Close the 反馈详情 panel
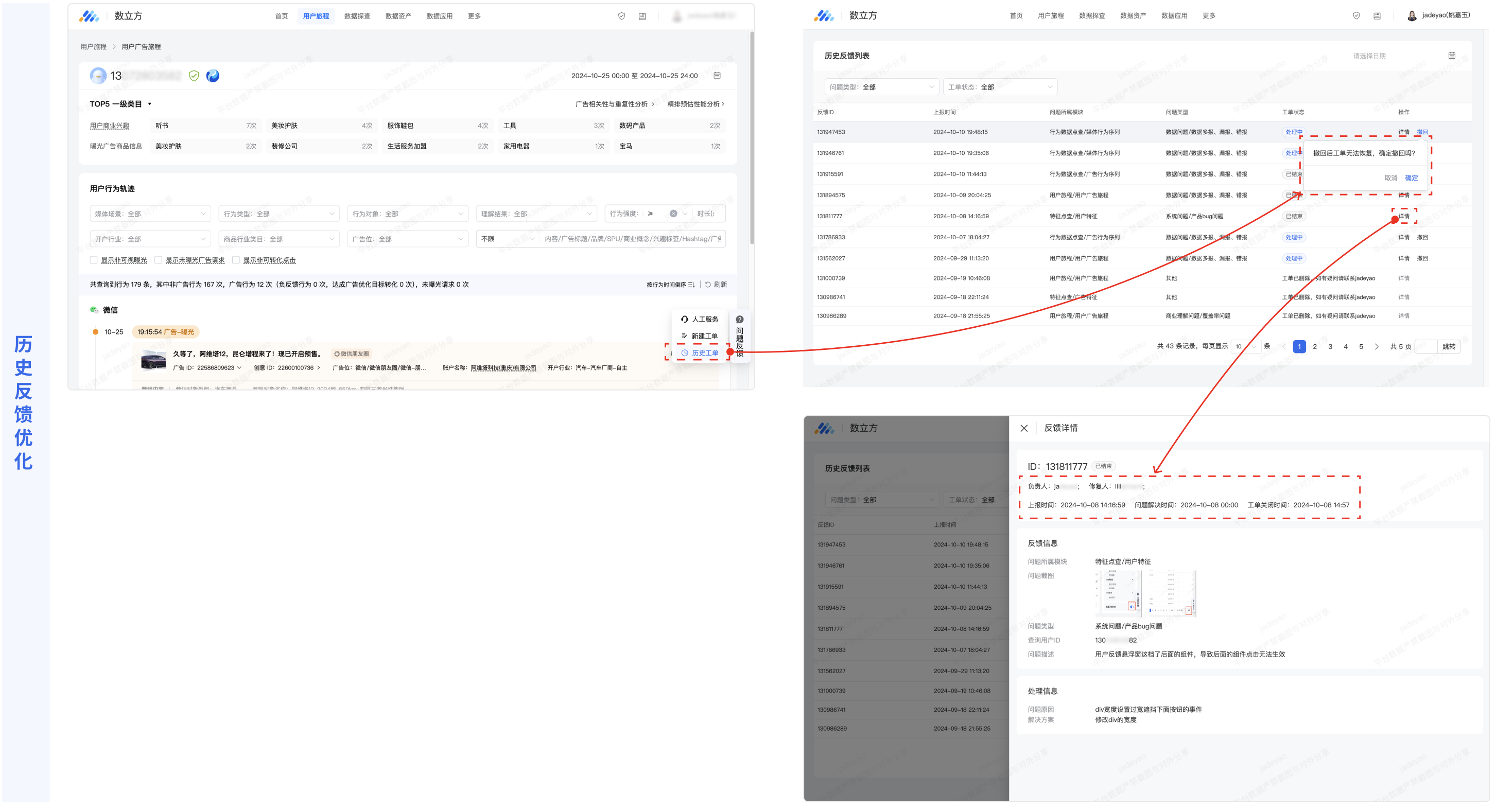Viewport: 1496px width, 812px height. 1024,428
